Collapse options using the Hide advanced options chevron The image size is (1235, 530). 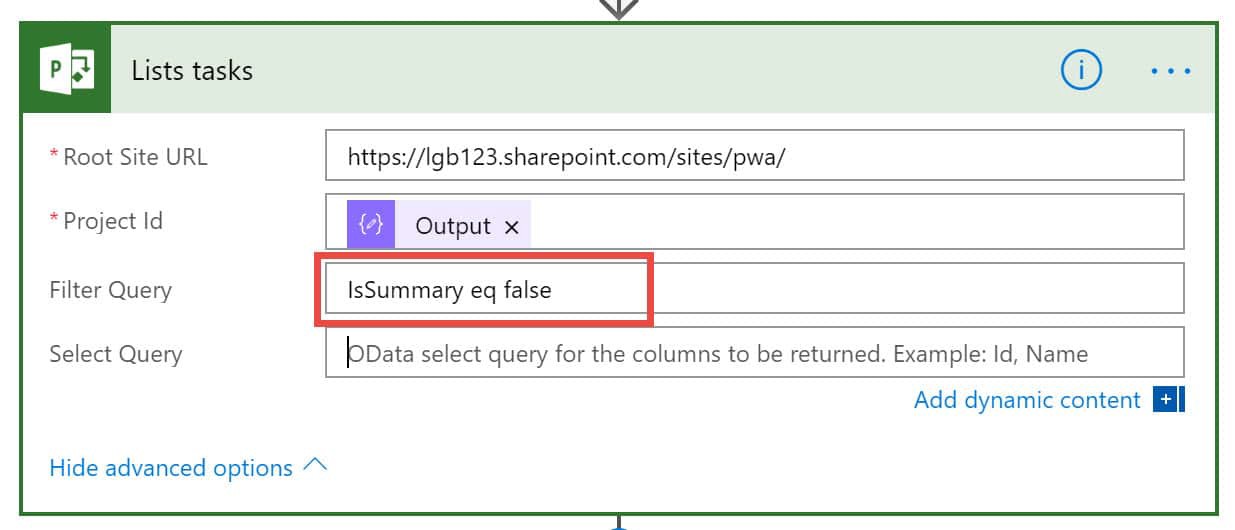point(315,465)
